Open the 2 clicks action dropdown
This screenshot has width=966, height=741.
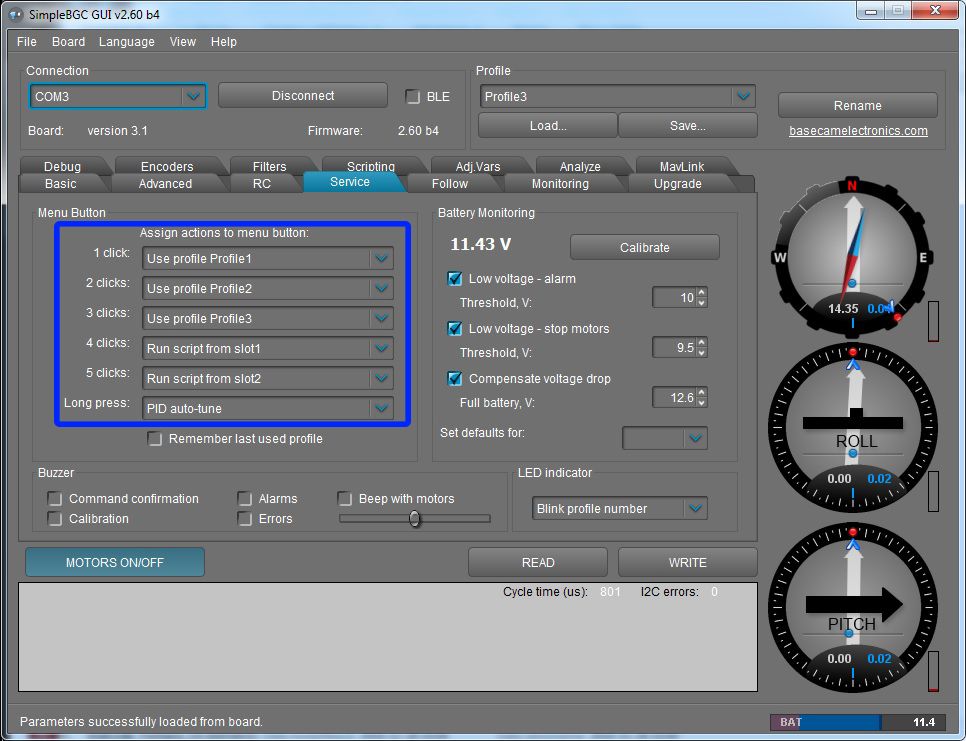tap(267, 288)
